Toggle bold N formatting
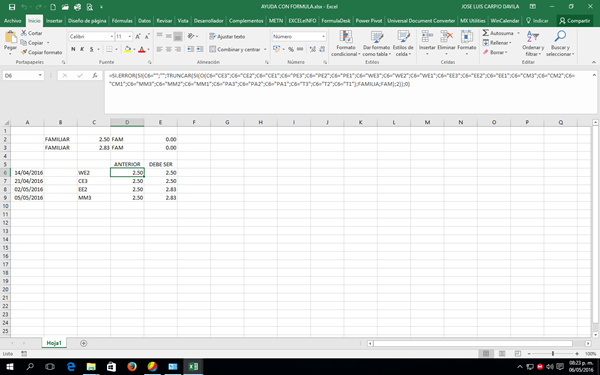Image resolution: width=600 pixels, height=375 pixels. [x=73, y=49]
